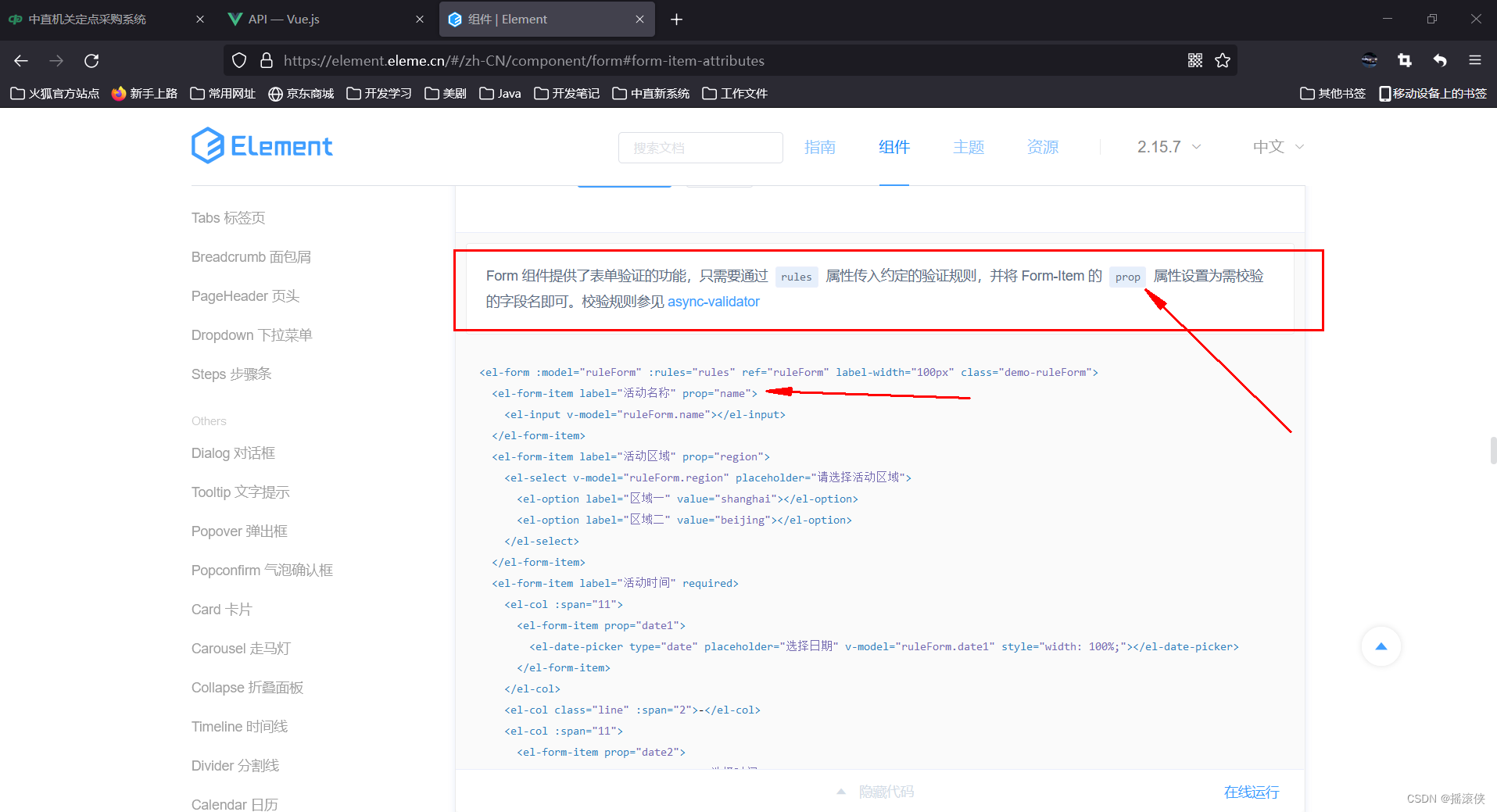Click the back-to-top round button
This screenshot has width=1497, height=812.
tap(1381, 646)
